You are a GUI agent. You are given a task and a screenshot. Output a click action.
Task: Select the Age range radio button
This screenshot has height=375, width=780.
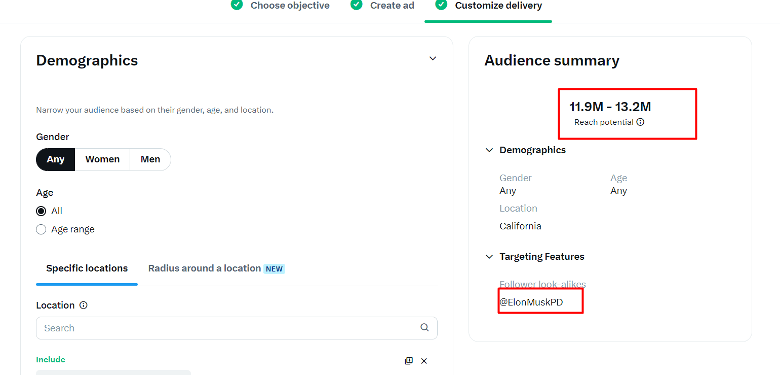[x=41, y=230]
